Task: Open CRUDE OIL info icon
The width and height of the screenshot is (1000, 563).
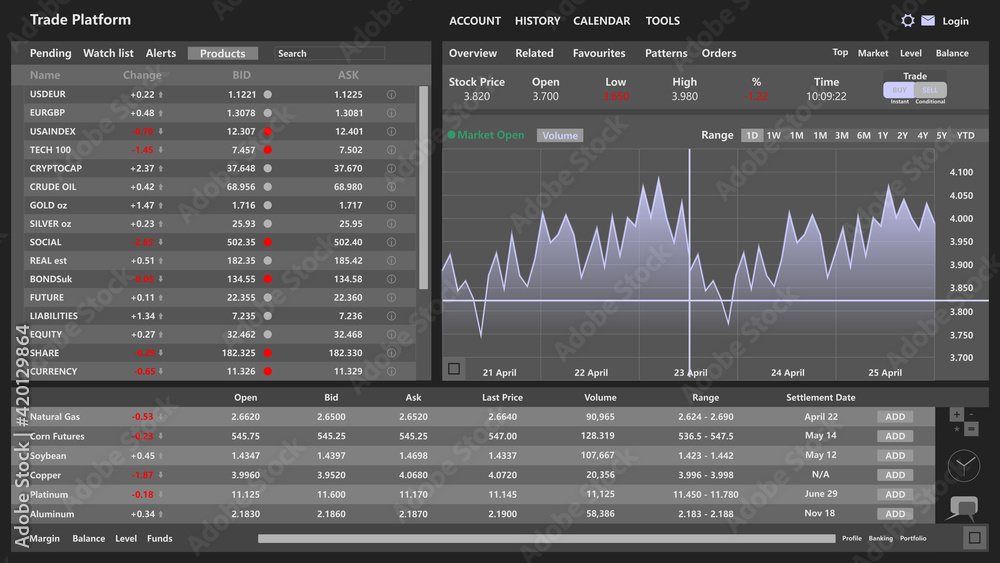Action: click(x=391, y=187)
